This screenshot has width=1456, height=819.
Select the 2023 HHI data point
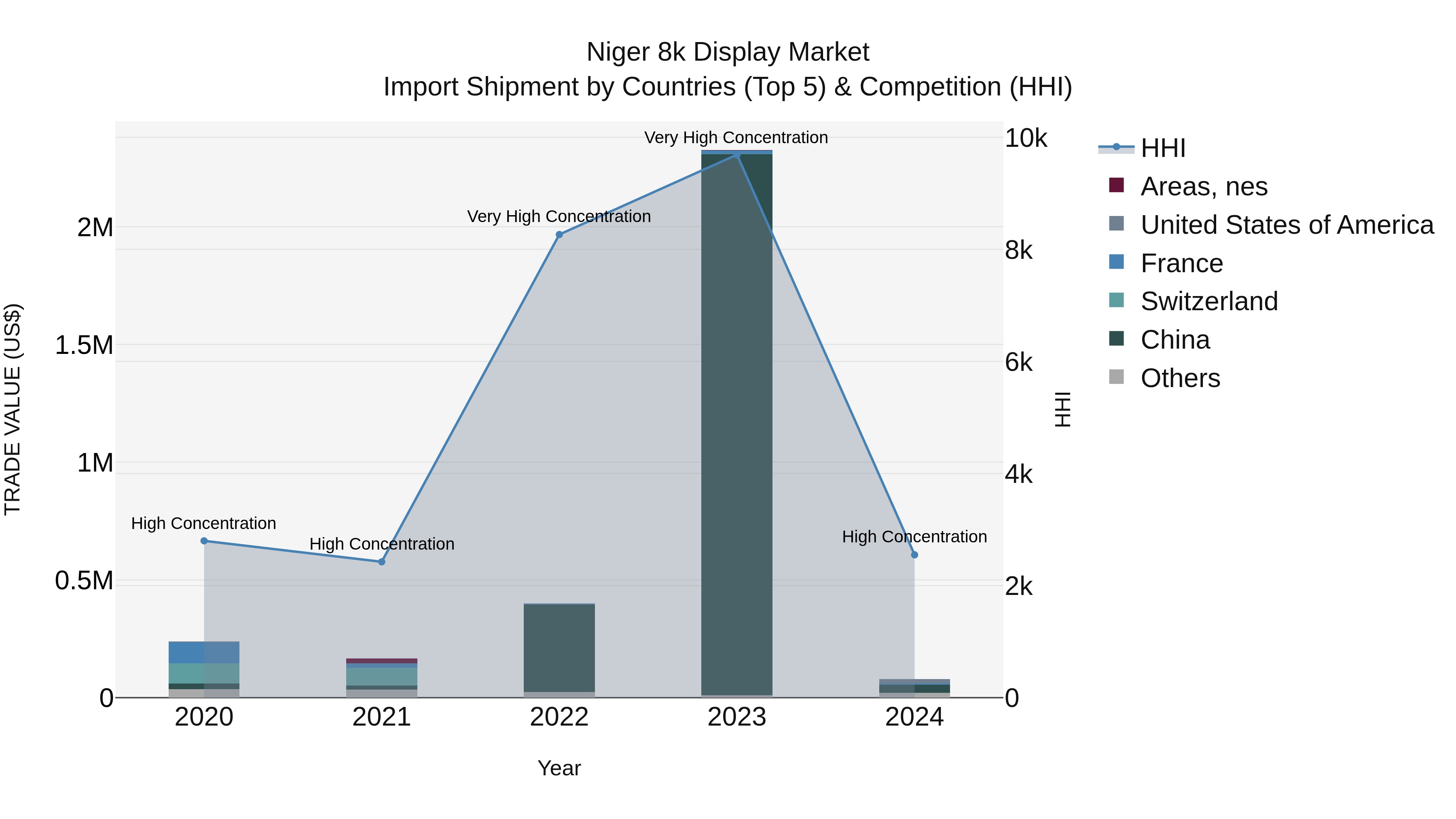point(736,155)
